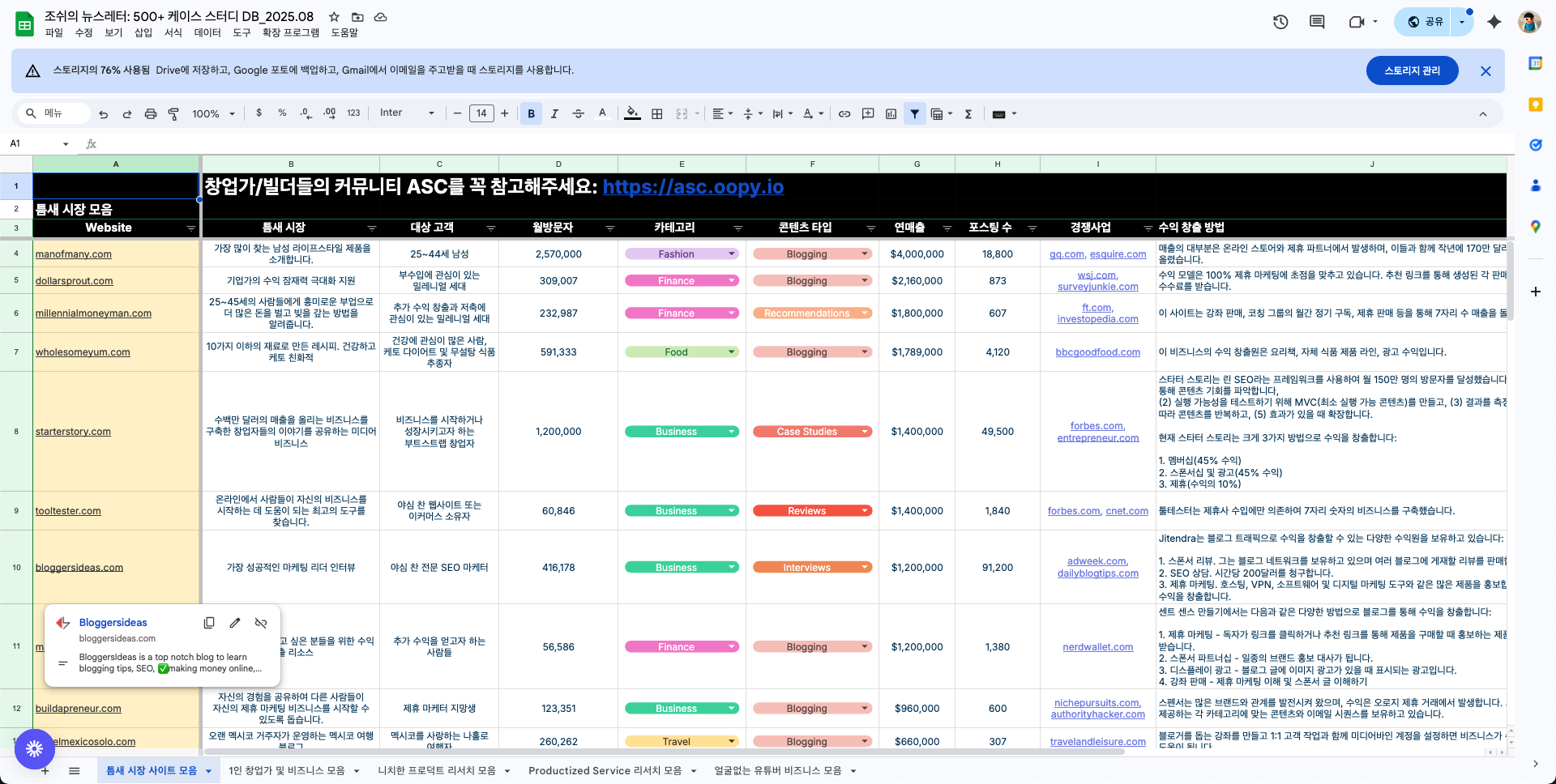Switch to the 니치한 프로덕트 리서치 모음 tab
The width and height of the screenshot is (1556, 784).
(436, 771)
